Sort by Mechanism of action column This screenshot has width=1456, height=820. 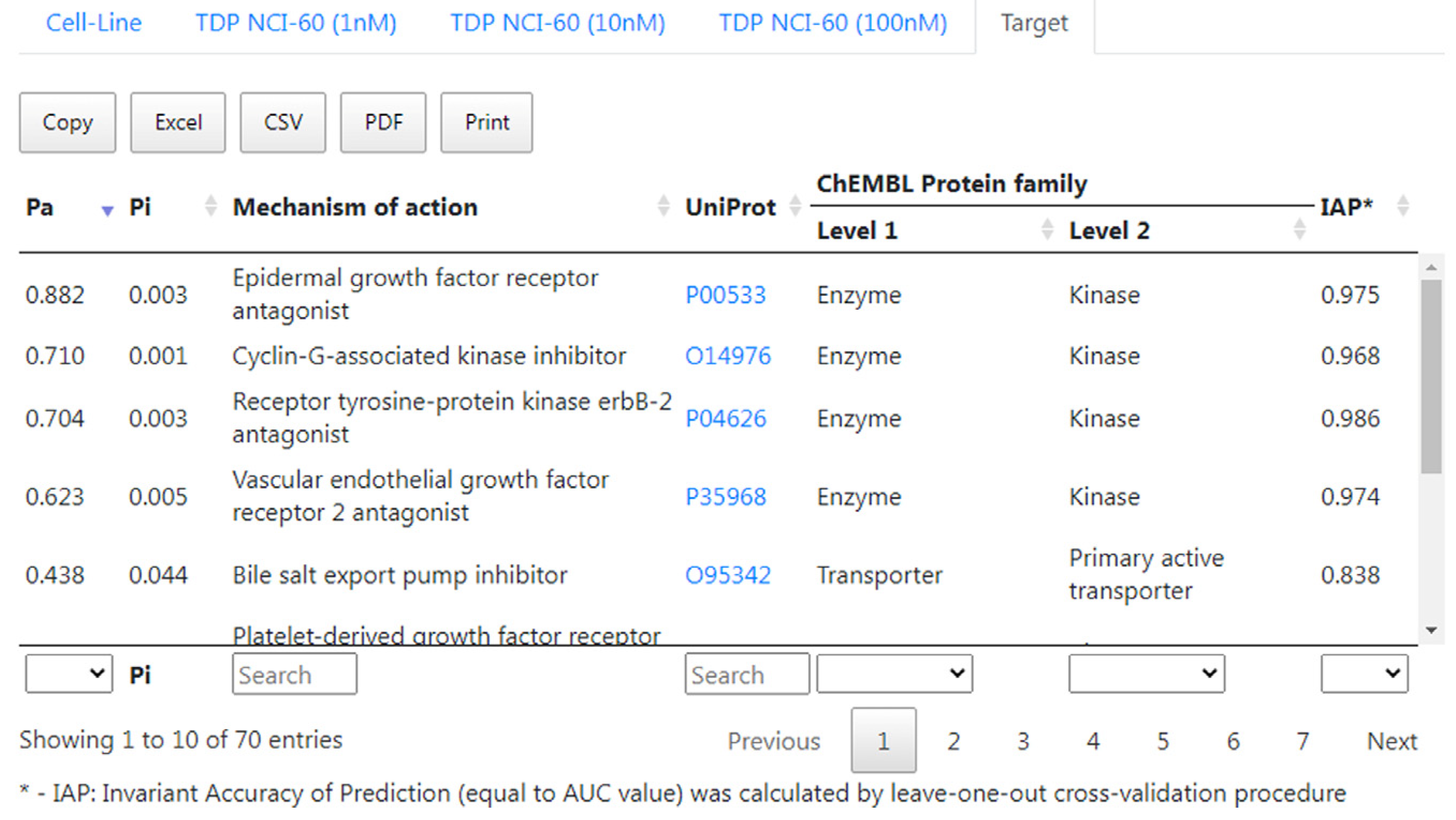click(x=664, y=206)
